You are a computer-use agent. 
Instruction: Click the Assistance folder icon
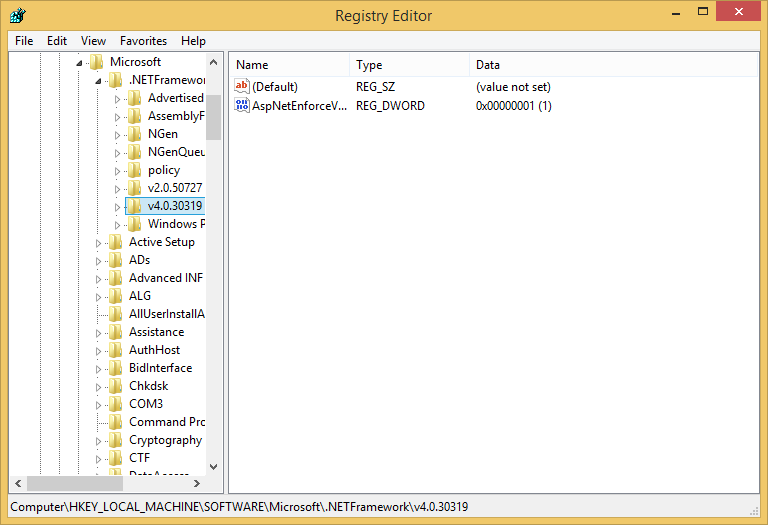116,332
